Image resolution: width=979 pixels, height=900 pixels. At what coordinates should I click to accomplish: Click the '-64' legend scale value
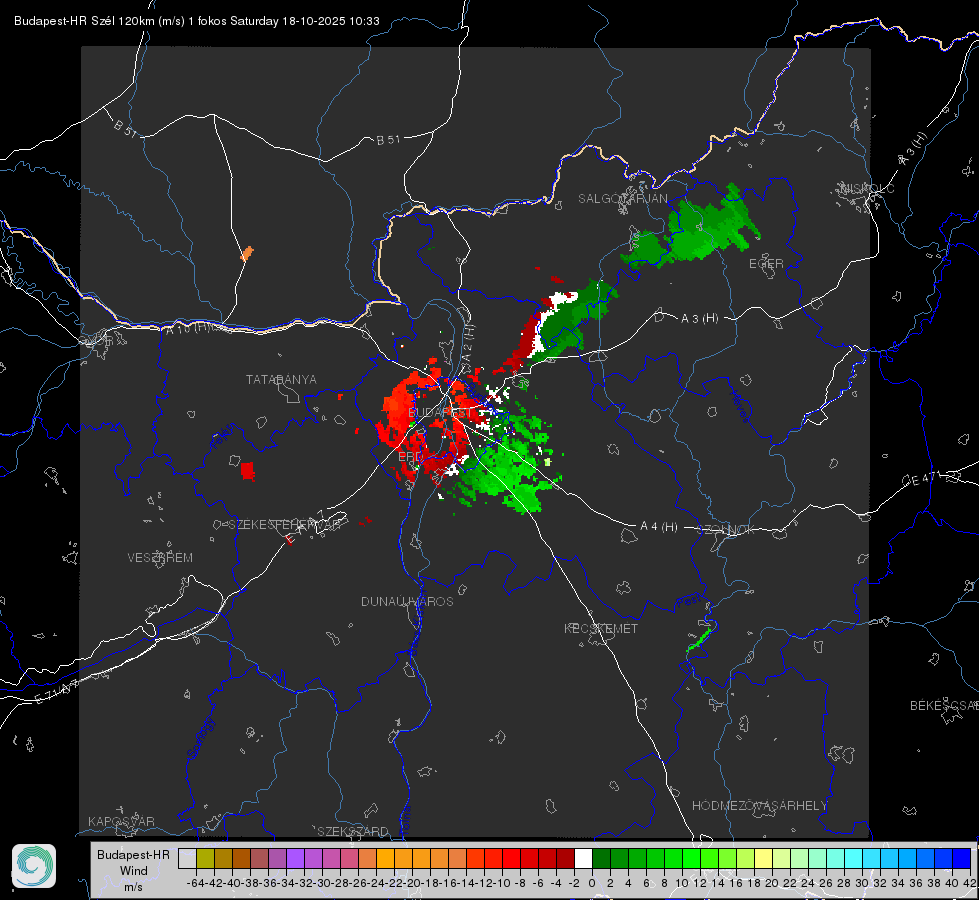(195, 883)
